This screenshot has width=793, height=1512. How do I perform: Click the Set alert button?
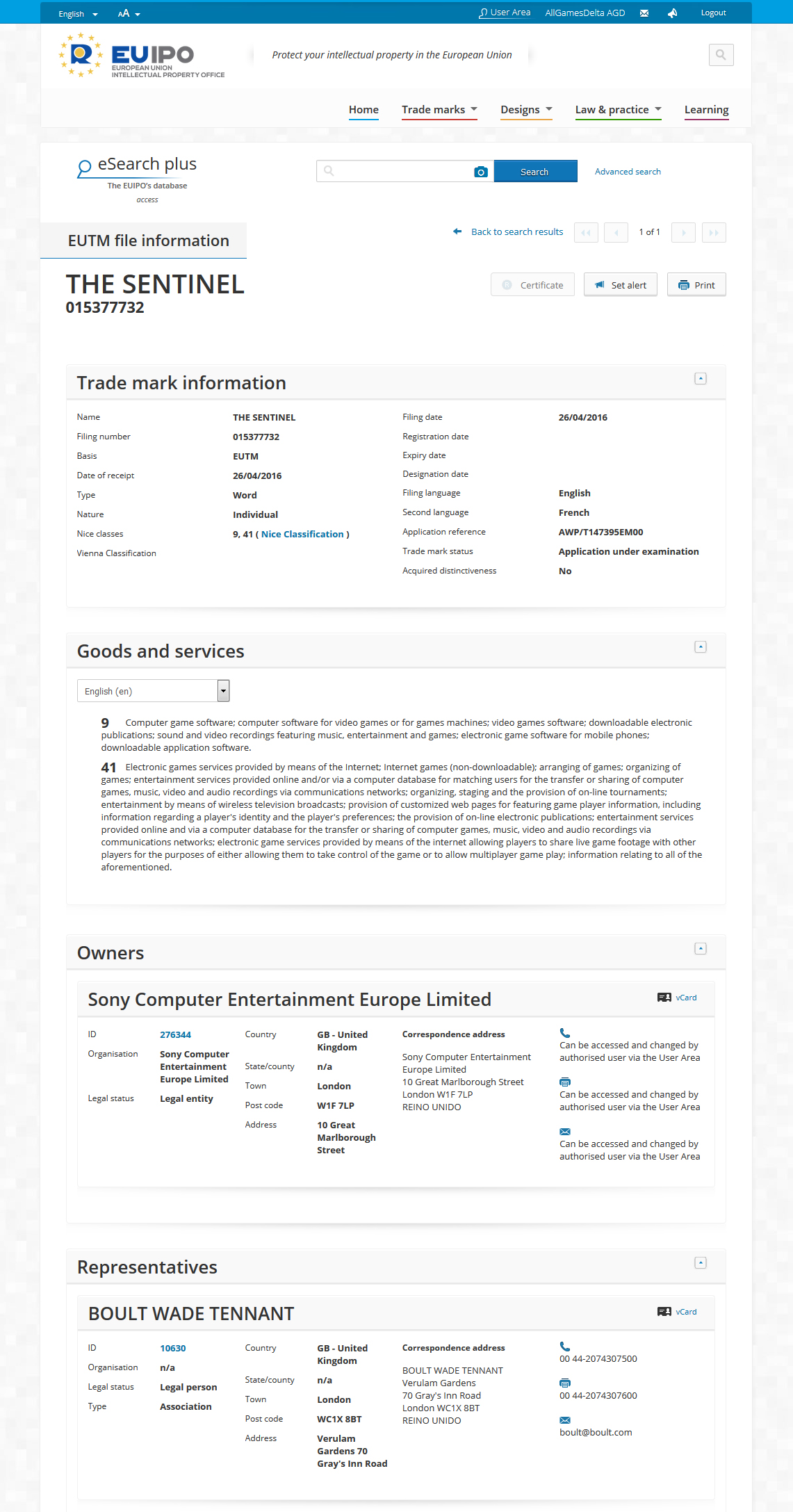pyautogui.click(x=621, y=285)
